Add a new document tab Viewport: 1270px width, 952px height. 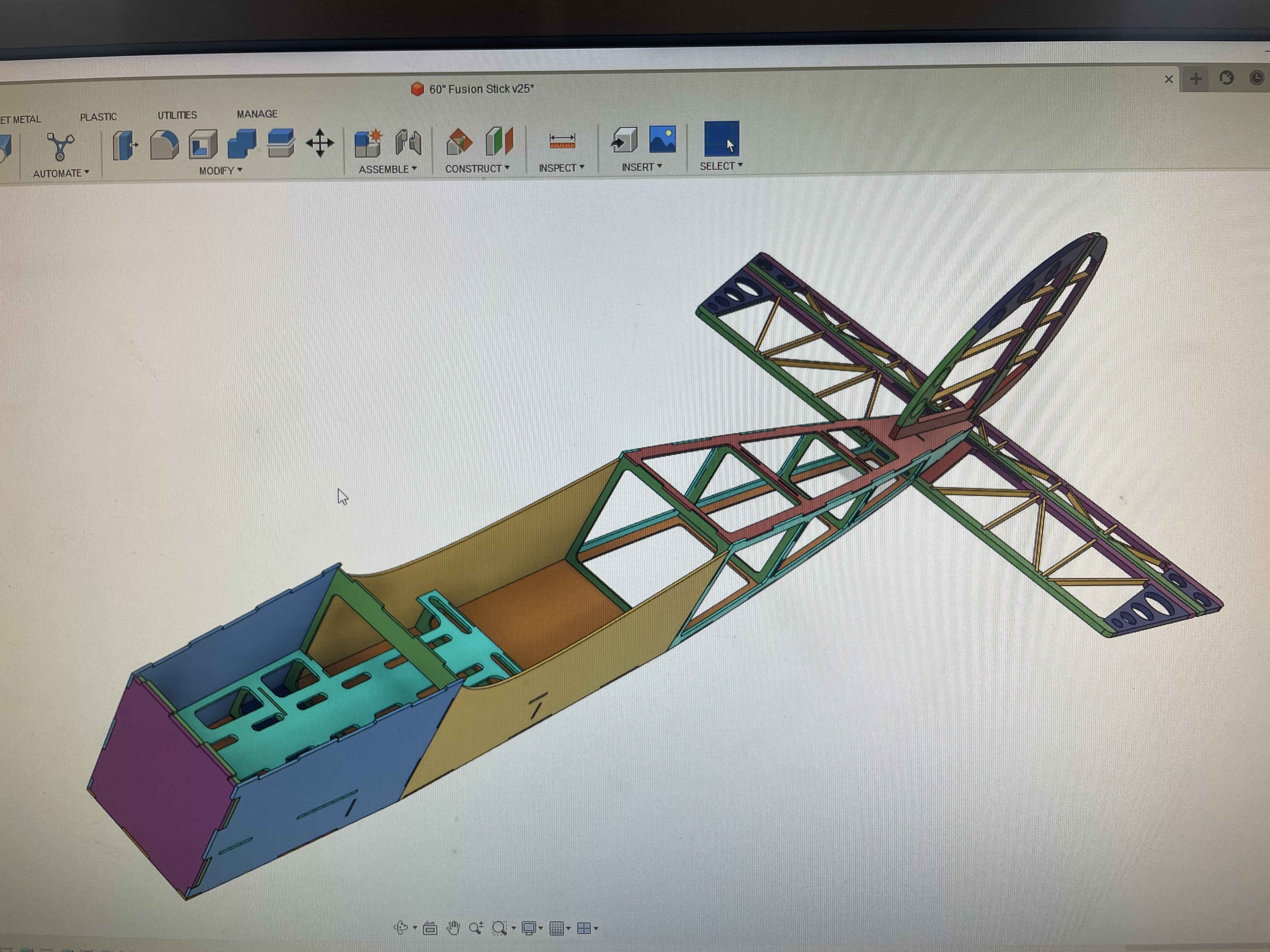click(1196, 79)
